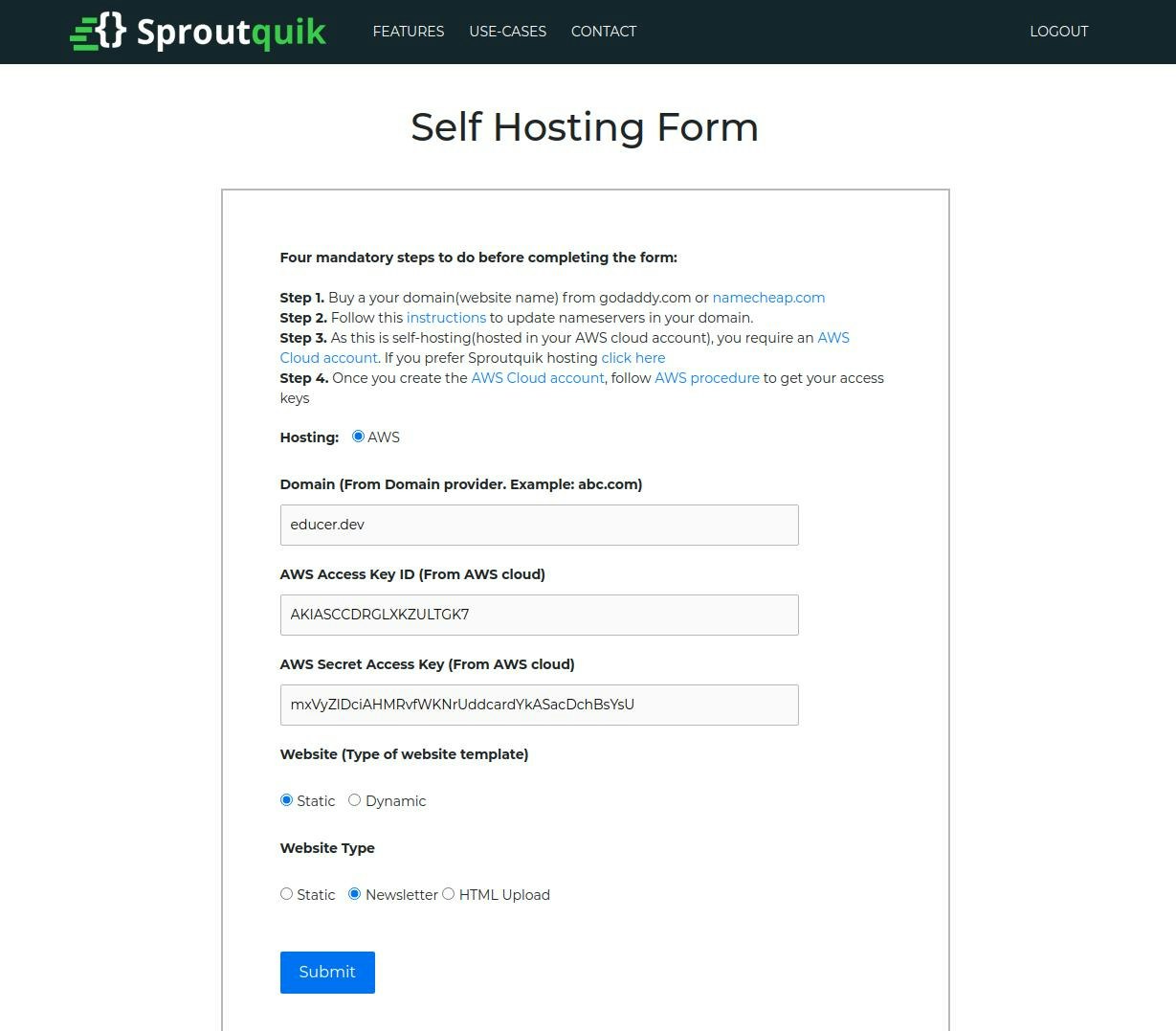Open the AWS procedure link
This screenshot has height=1031, width=1176.
[x=706, y=377]
